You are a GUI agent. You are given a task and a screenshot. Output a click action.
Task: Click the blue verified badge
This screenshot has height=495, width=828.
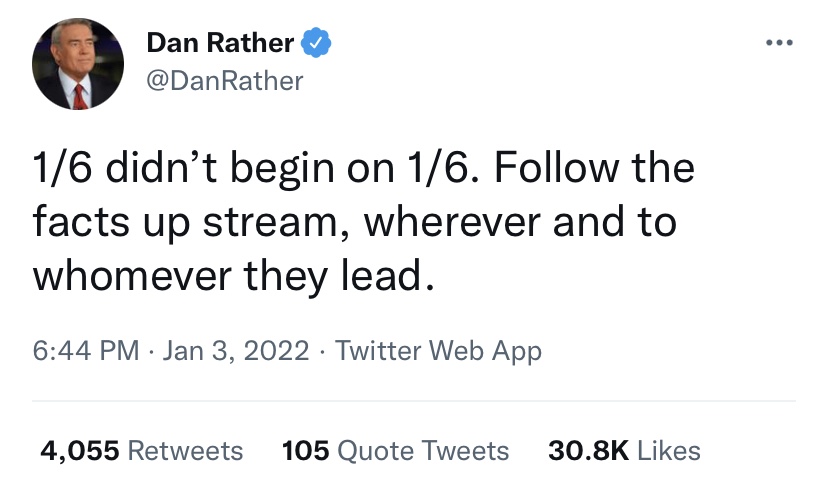[318, 43]
